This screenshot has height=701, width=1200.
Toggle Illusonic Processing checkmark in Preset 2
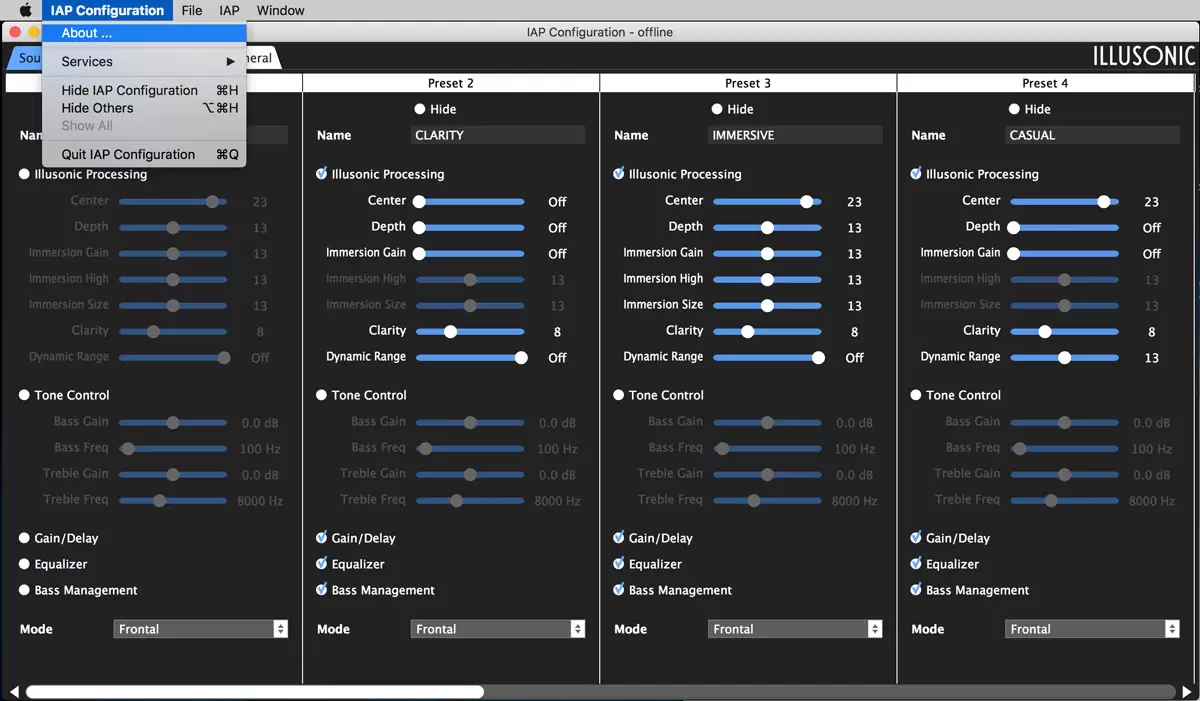322,174
